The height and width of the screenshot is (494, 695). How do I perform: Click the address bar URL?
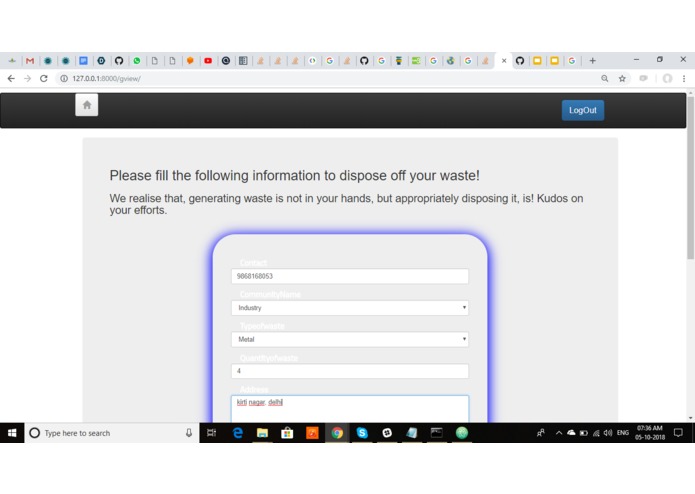(x=106, y=78)
